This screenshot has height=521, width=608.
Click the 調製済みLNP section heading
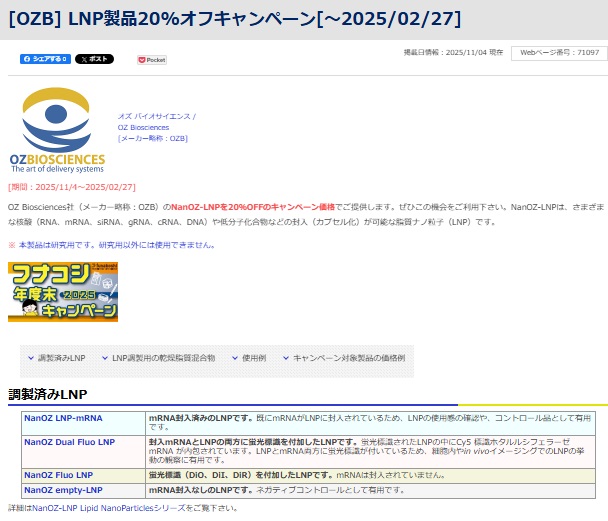click(48, 394)
